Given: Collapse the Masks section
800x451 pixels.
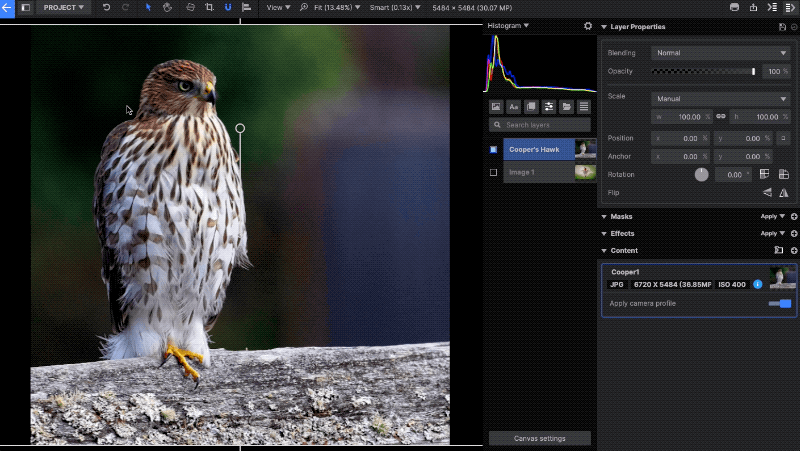Looking at the screenshot, I should [604, 216].
